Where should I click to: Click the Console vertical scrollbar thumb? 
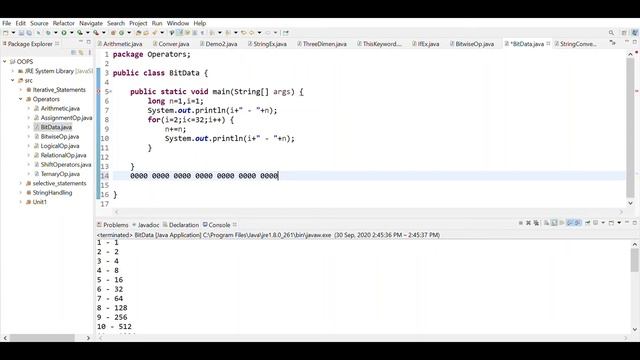[634, 260]
